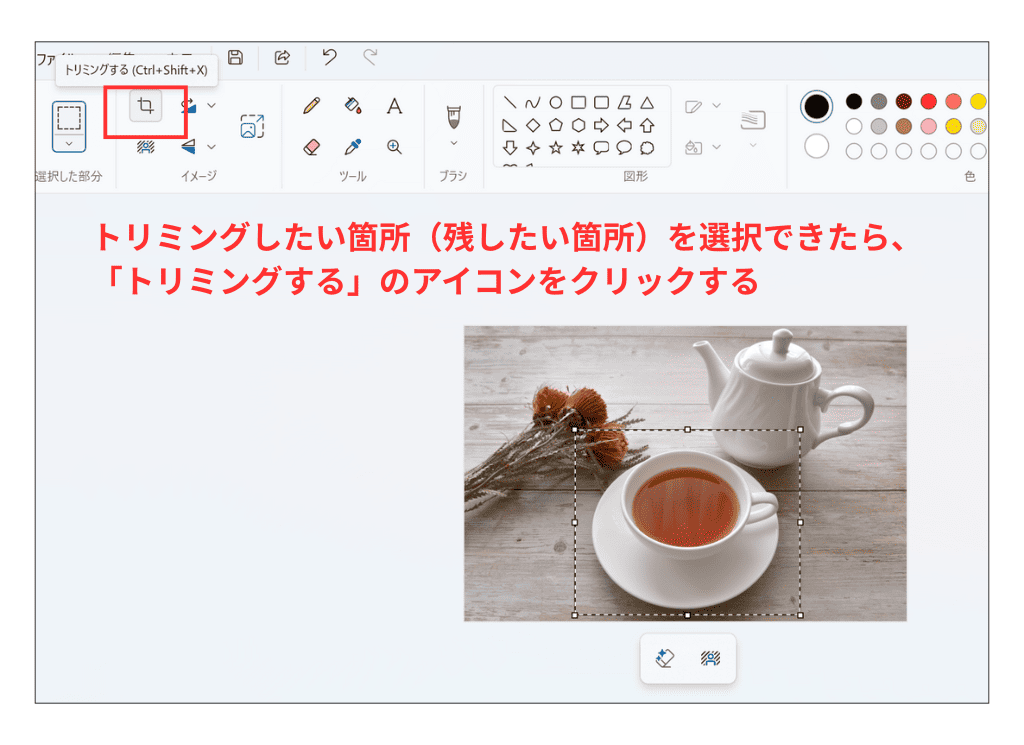Image resolution: width=1024 pixels, height=745 pixels.
Task: Click the Save icon
Action: pos(234,57)
